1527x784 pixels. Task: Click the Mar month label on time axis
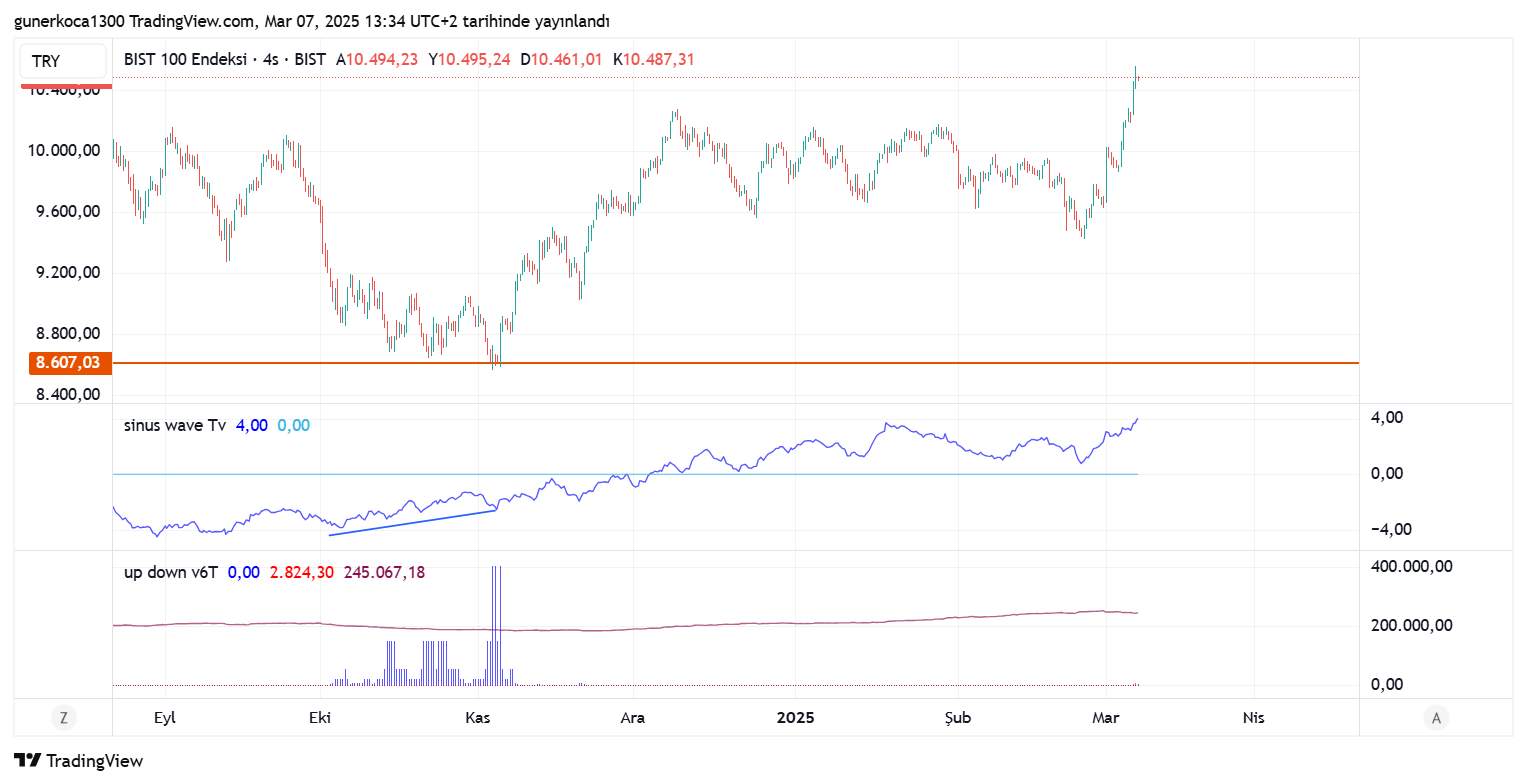pos(1105,717)
